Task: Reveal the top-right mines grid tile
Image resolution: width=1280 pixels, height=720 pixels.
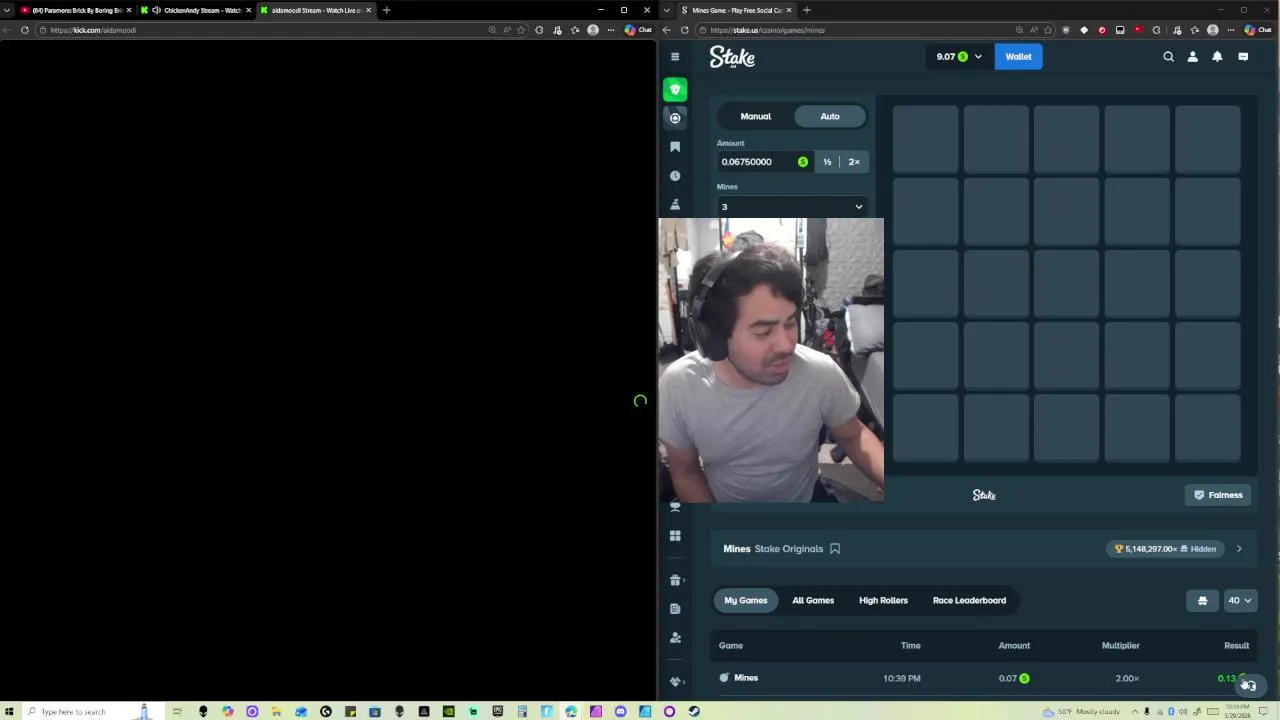Action: 1207,138
